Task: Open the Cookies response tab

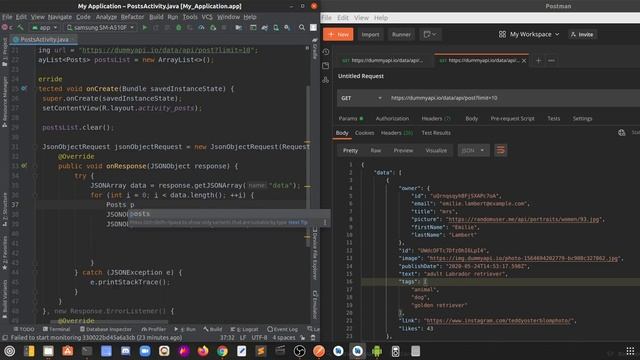Action: tap(364, 133)
